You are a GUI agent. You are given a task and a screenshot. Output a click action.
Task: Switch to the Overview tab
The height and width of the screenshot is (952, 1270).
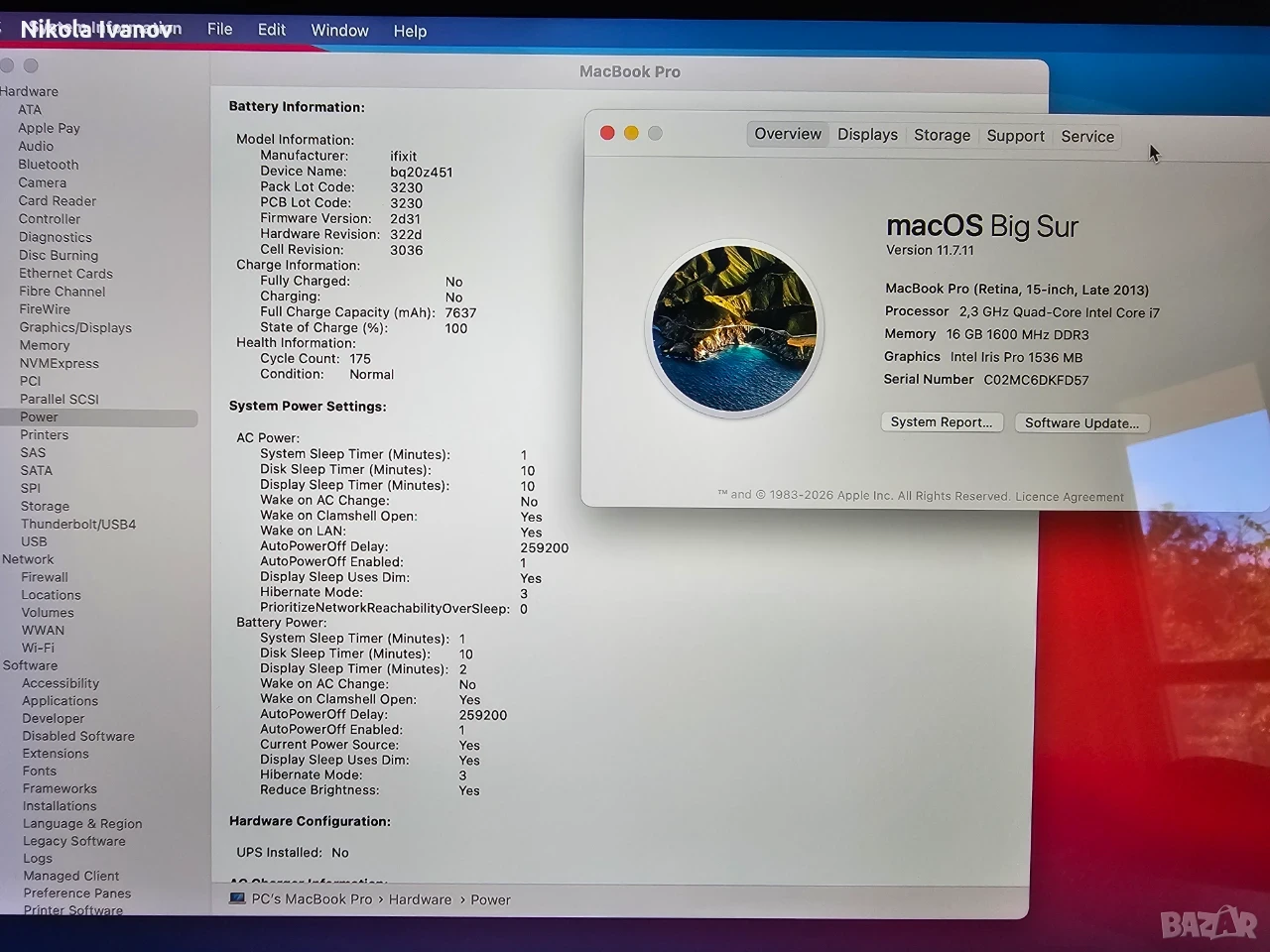point(788,134)
